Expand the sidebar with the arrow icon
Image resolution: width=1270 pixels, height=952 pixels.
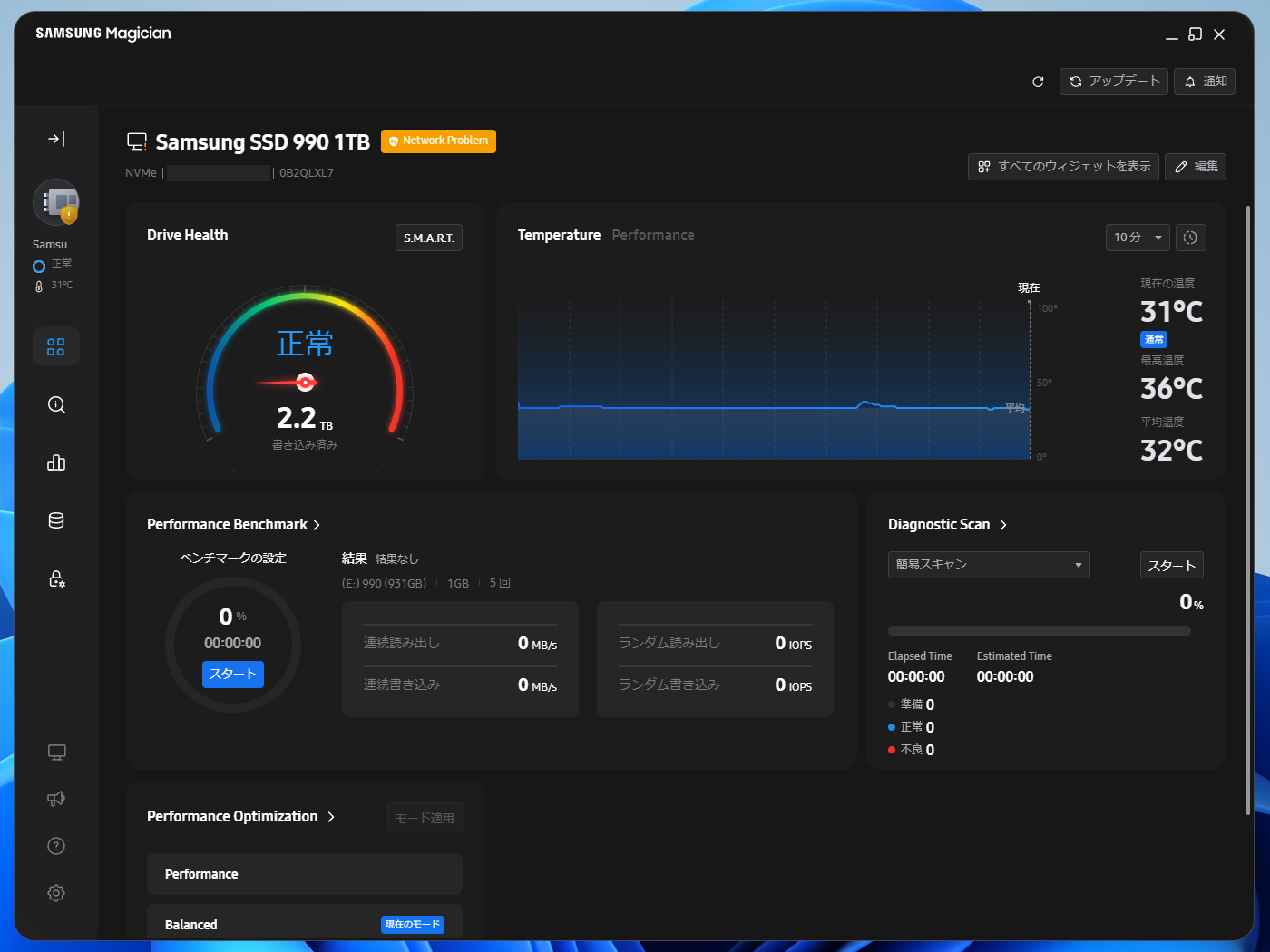[56, 139]
